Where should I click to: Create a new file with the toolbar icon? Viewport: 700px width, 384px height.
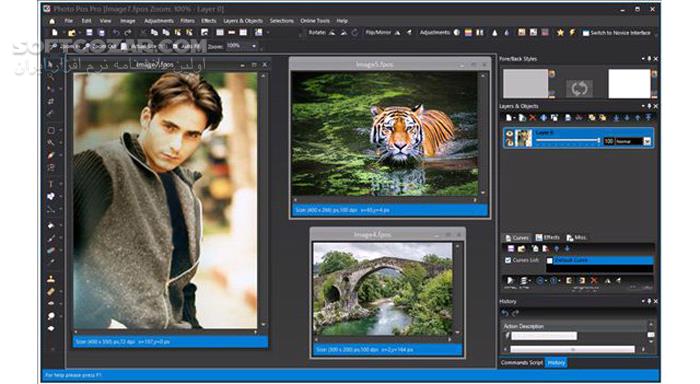pos(54,33)
